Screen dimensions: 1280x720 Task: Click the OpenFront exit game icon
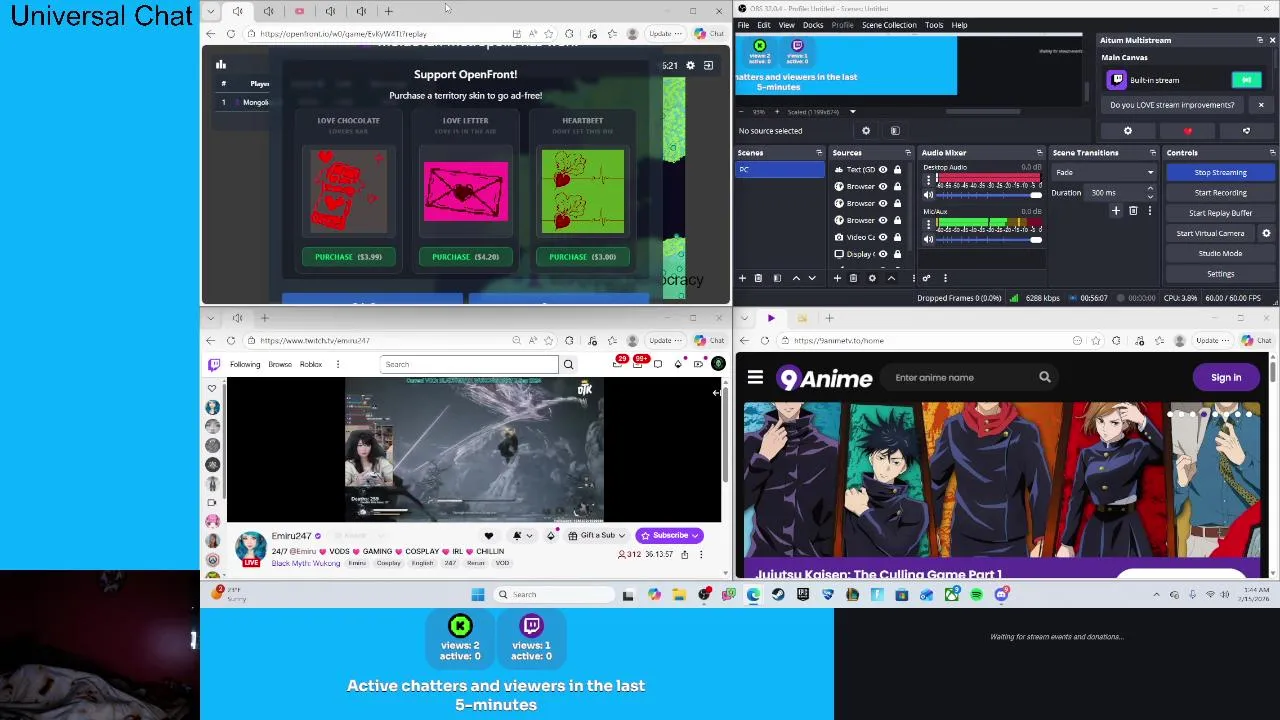point(708,65)
